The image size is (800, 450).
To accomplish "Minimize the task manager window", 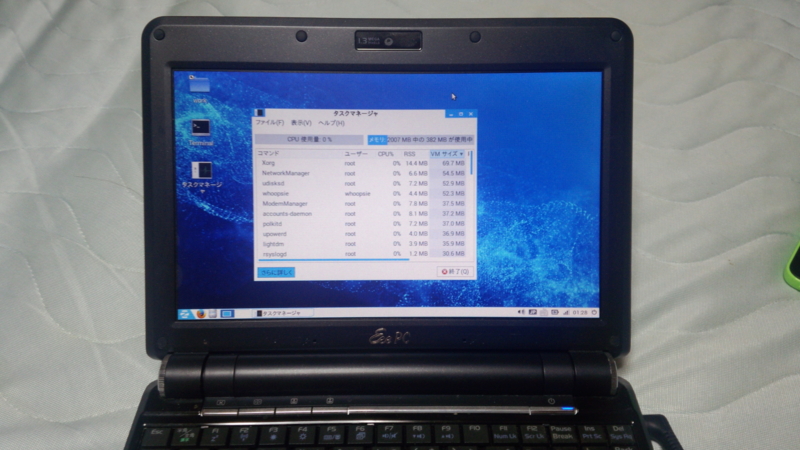I will point(451,114).
